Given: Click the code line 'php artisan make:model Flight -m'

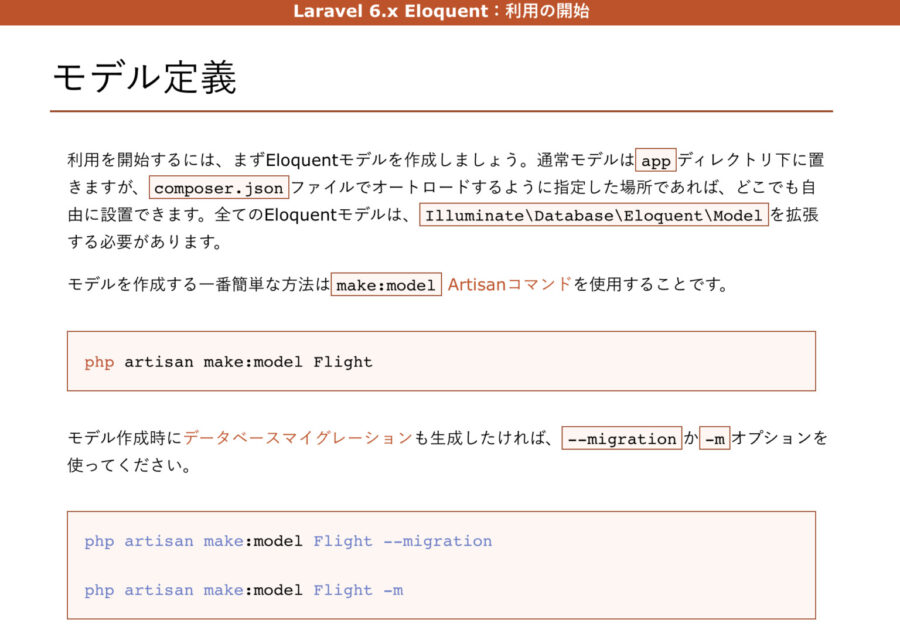Looking at the screenshot, I should [244, 590].
